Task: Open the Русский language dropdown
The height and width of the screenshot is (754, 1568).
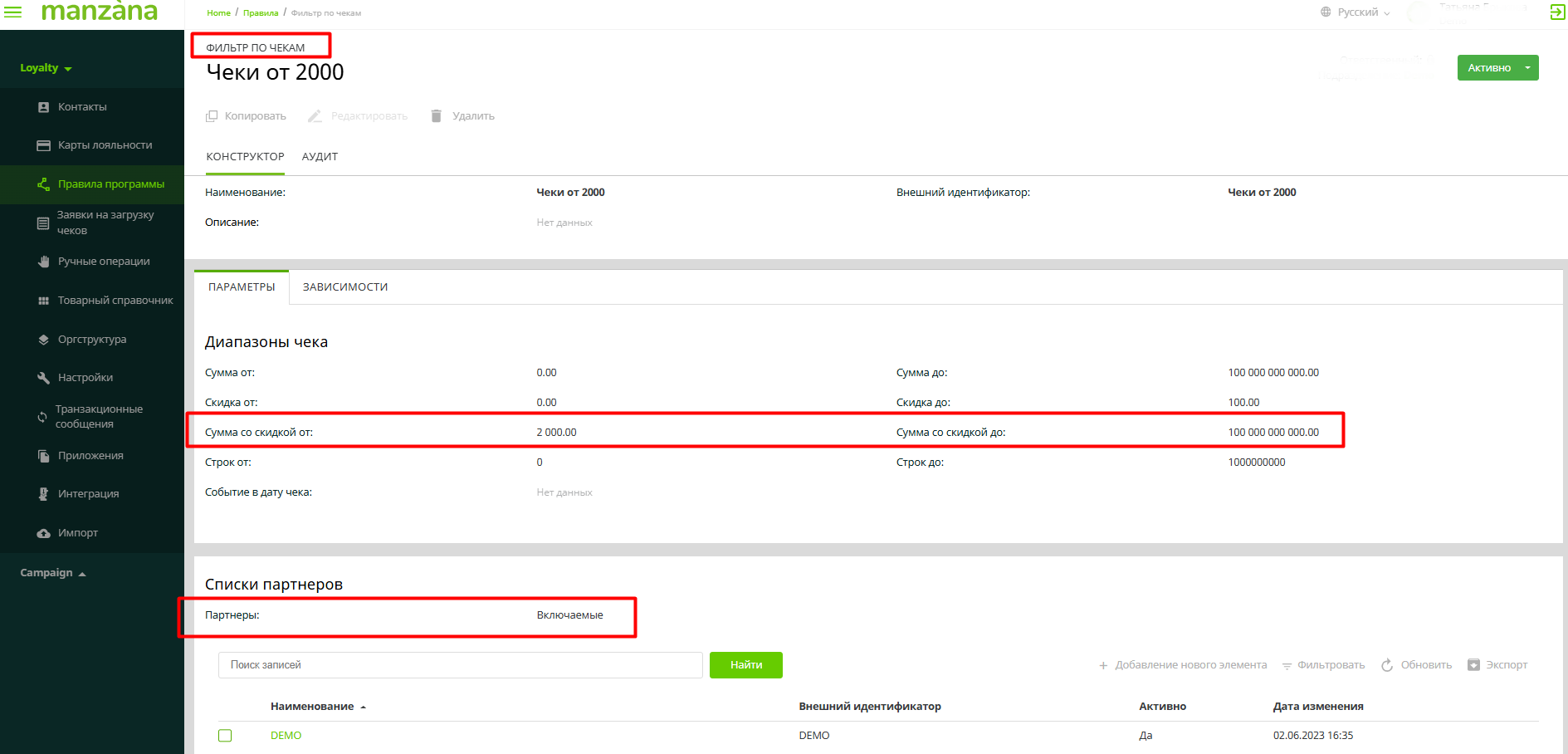Action: coord(1356,12)
